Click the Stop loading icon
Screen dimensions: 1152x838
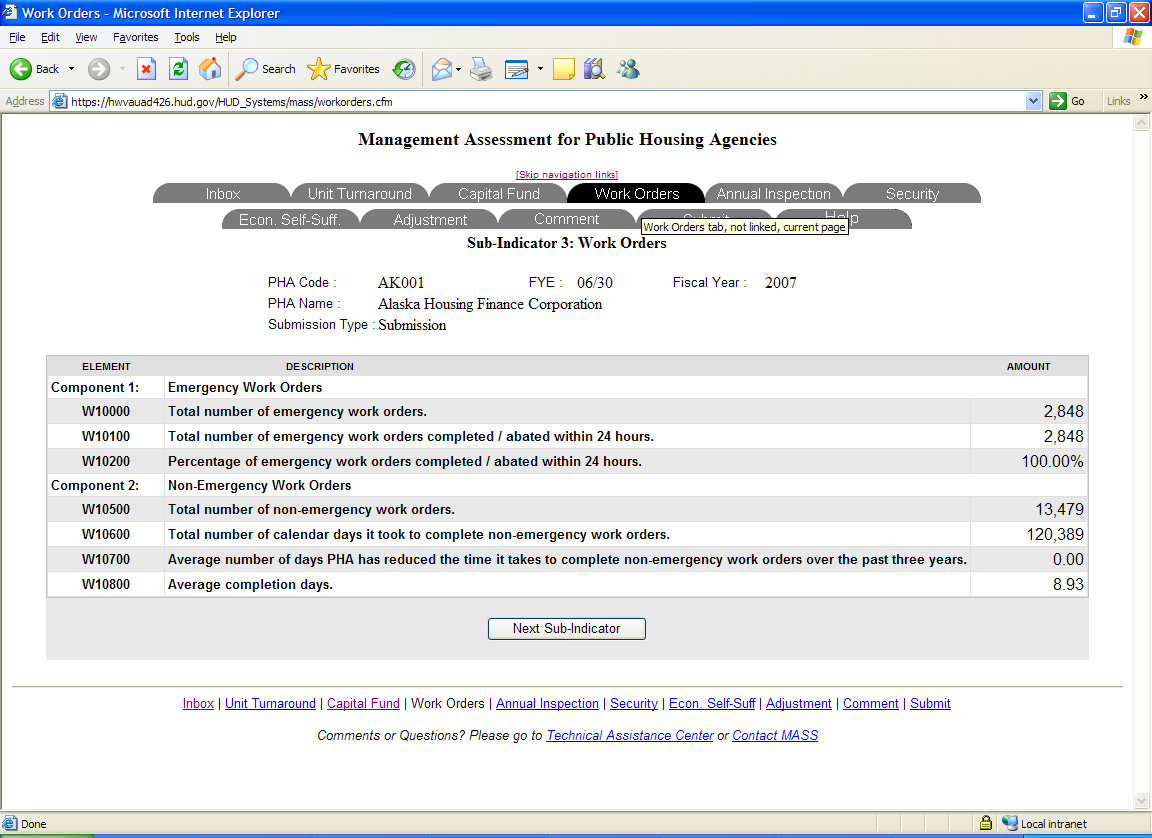tap(146, 69)
